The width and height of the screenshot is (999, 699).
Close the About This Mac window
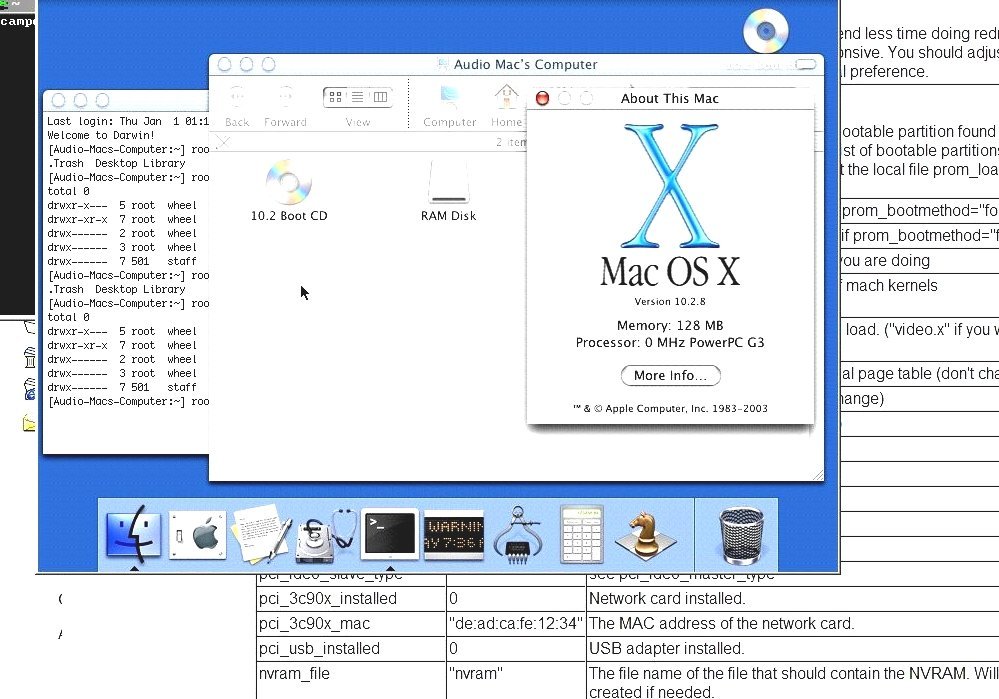coord(542,98)
